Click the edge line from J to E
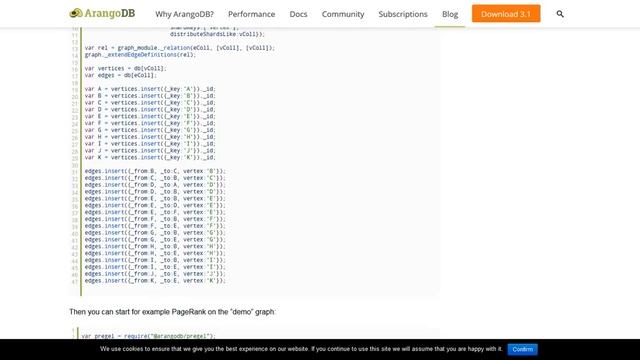 pyautogui.click(x=155, y=274)
